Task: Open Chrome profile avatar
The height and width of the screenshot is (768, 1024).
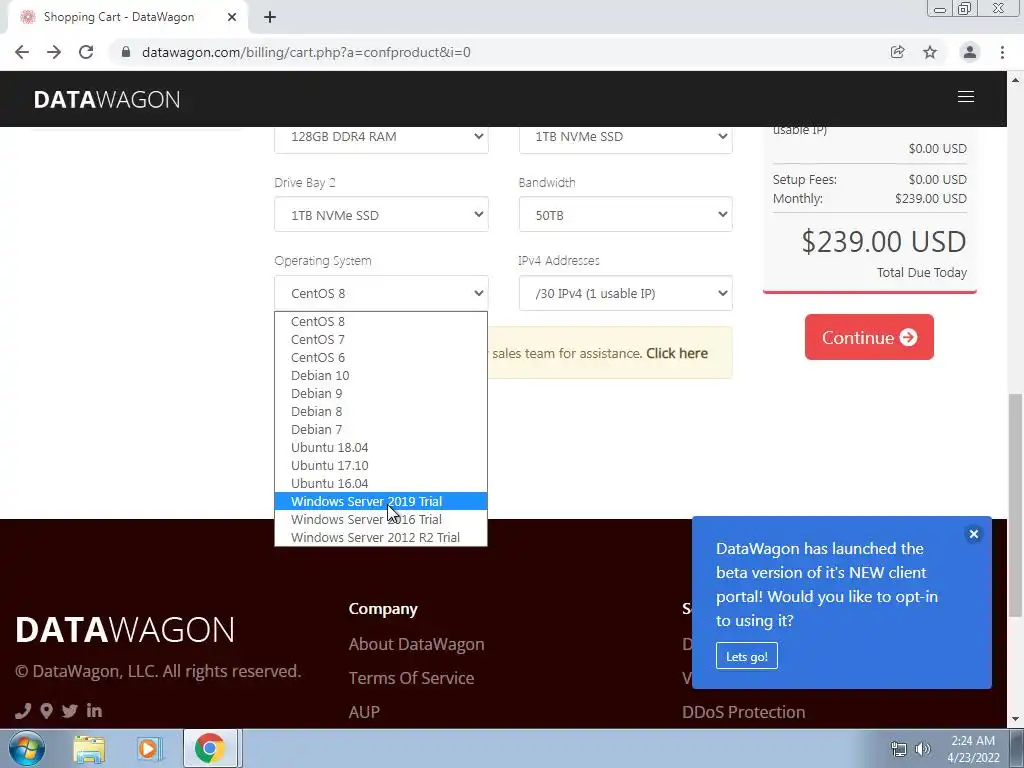Action: pyautogui.click(x=970, y=52)
